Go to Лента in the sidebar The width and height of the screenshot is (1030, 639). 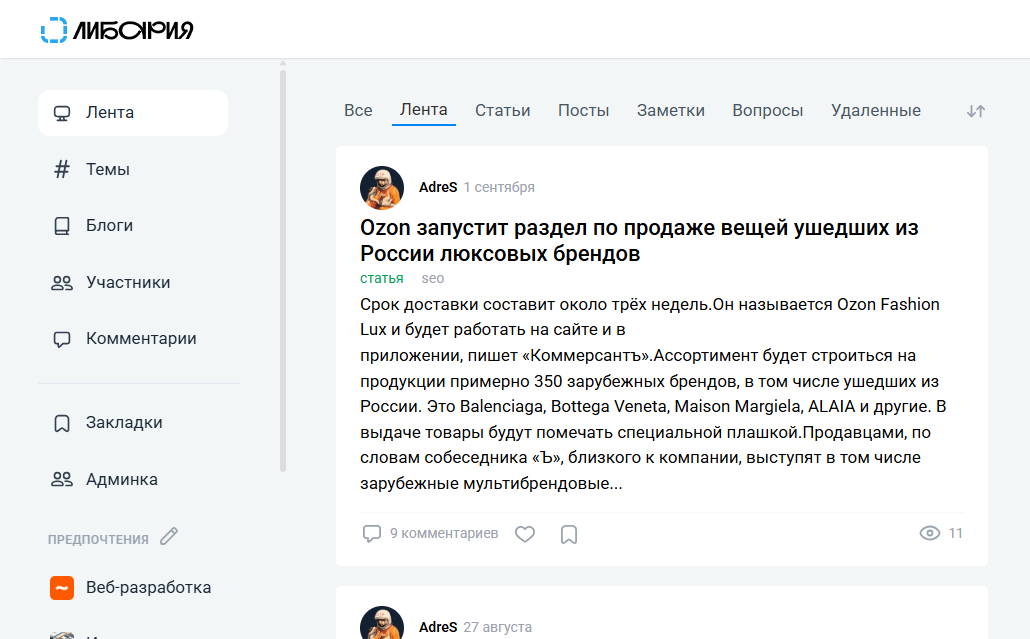(x=133, y=113)
